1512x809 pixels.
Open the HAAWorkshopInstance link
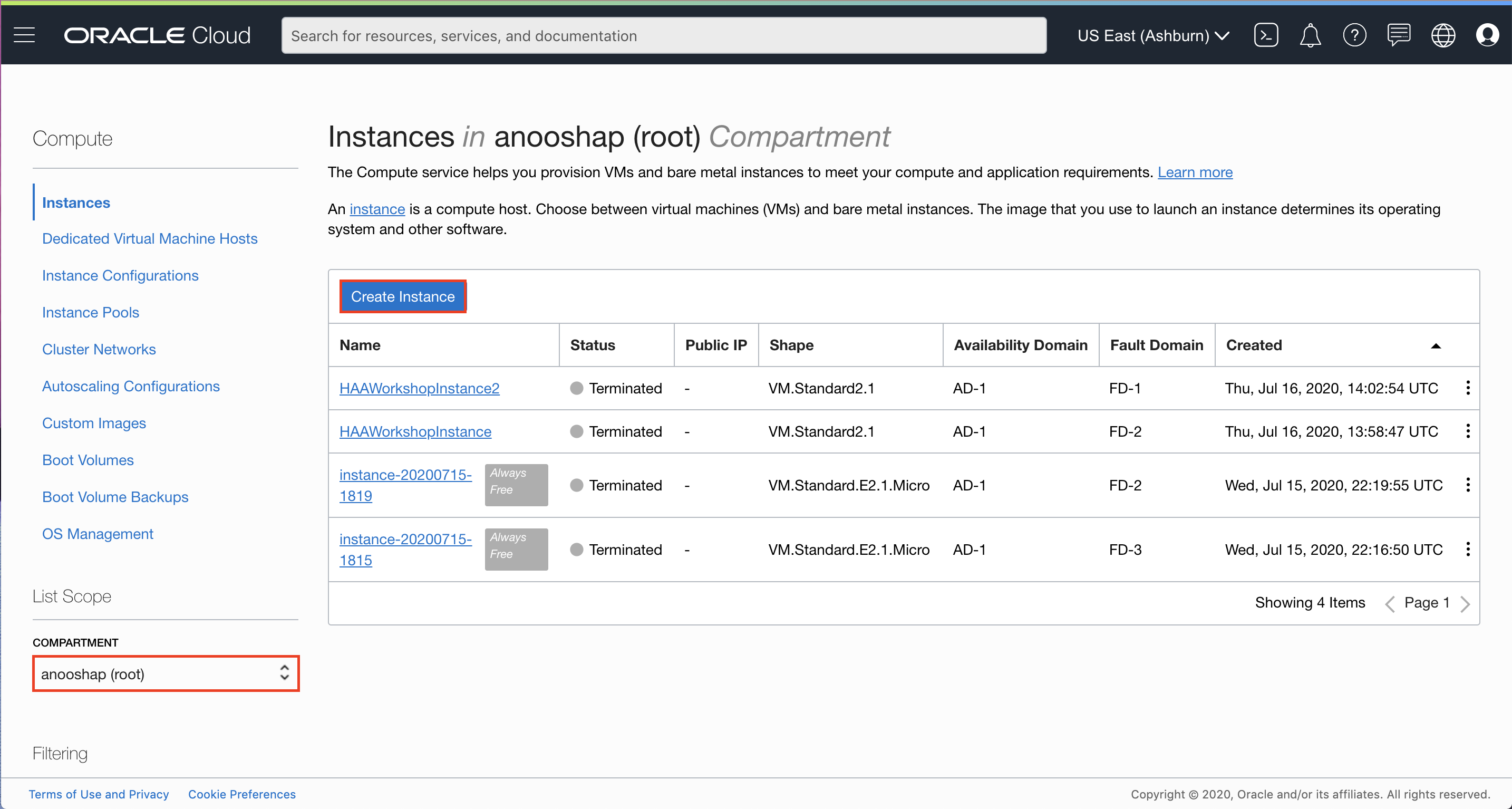415,431
